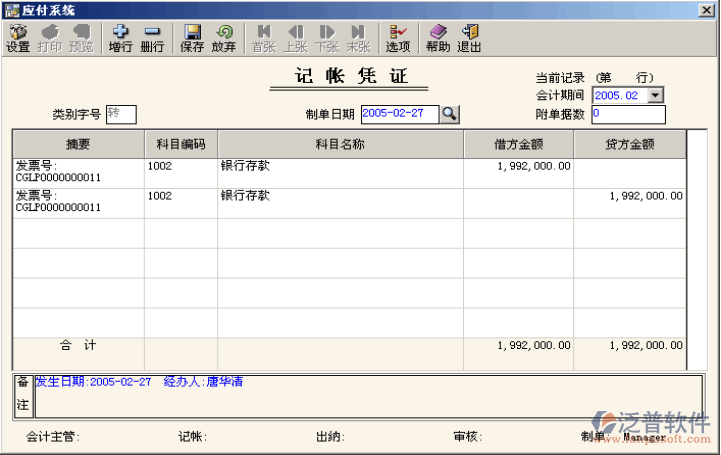This screenshot has height=455, width=721.
Task: Click first row 银行存款 account name cell
Action: tap(340, 173)
